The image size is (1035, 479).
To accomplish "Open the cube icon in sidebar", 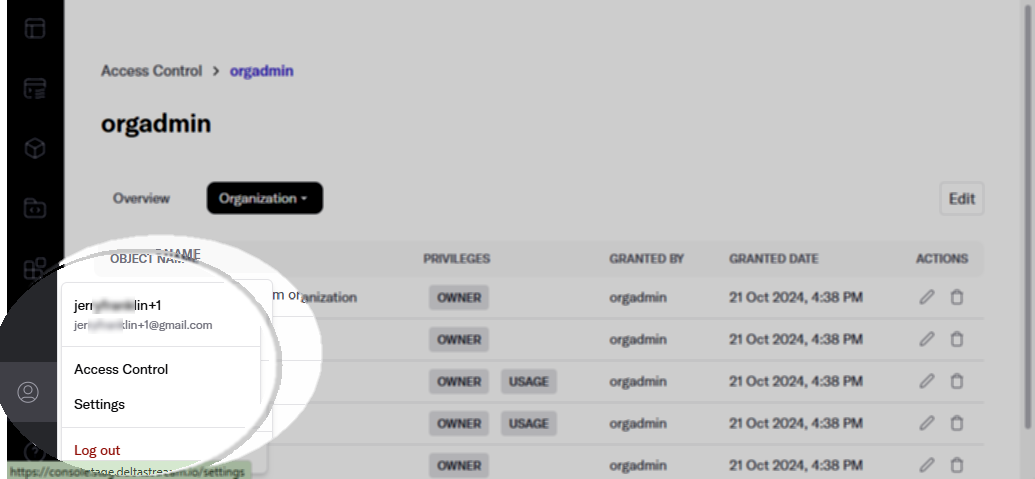I will 35,148.
